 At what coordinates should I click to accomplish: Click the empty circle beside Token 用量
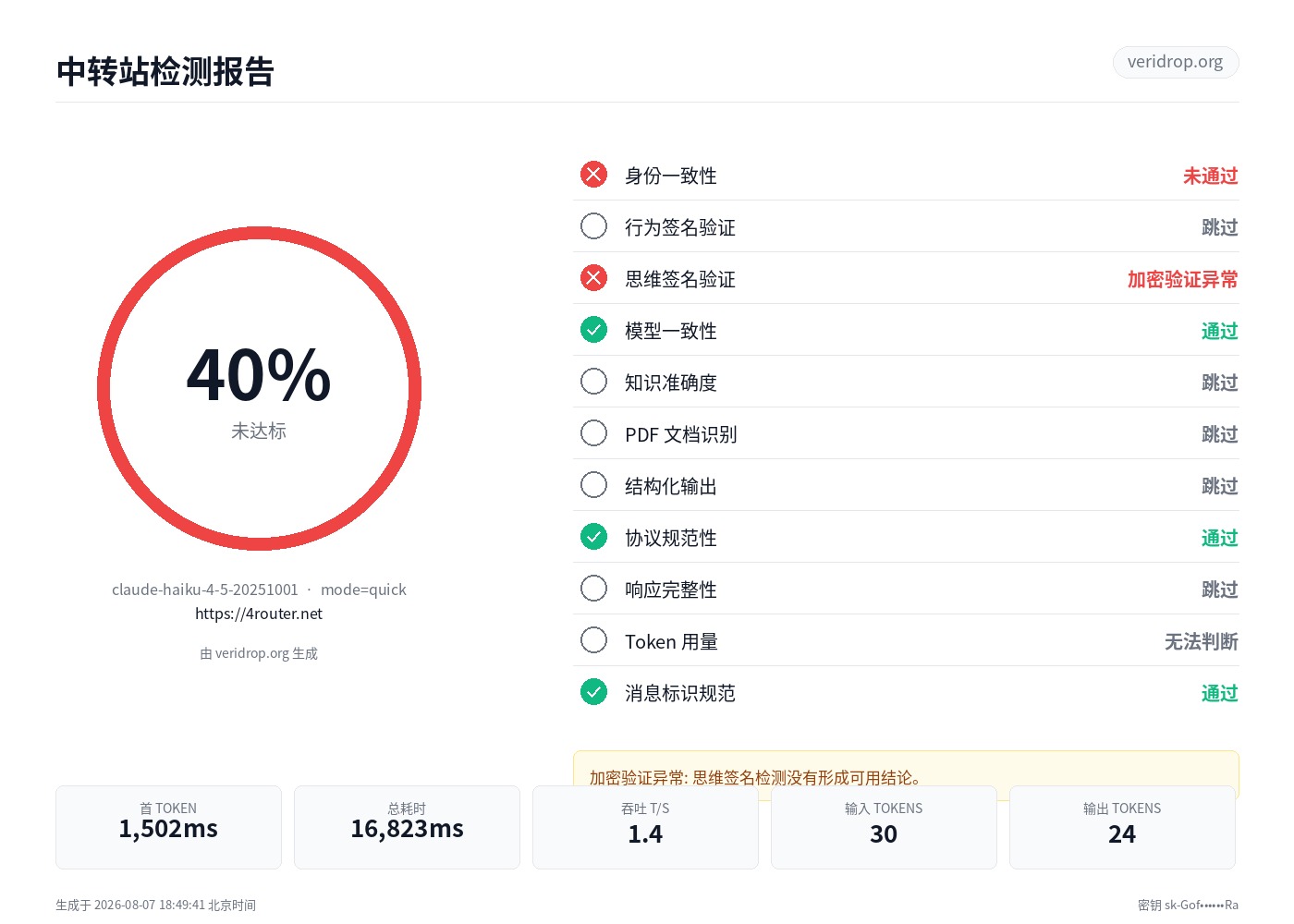(x=593, y=640)
